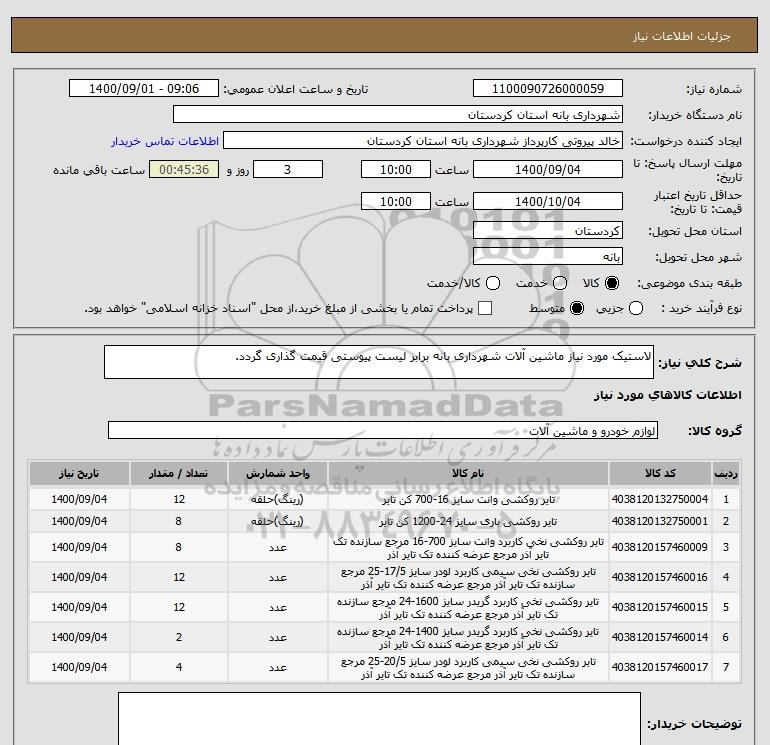The height and width of the screenshot is (745, 770).
Task: Select the متوسط purchase process radio
Action: tap(577, 308)
